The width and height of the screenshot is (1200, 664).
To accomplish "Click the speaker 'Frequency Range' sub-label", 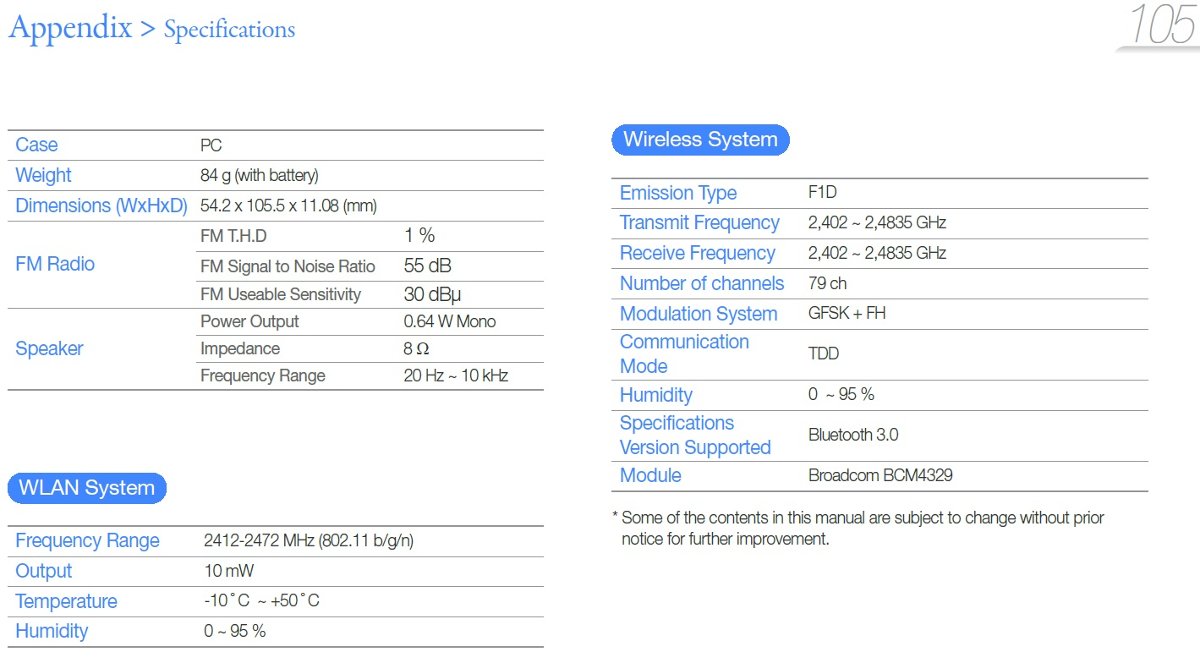I will pyautogui.click(x=263, y=376).
